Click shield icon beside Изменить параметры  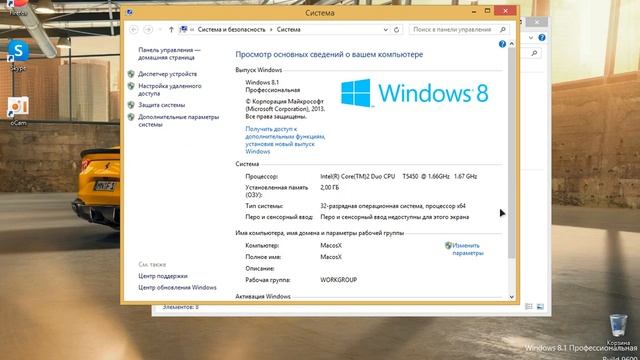tap(448, 246)
